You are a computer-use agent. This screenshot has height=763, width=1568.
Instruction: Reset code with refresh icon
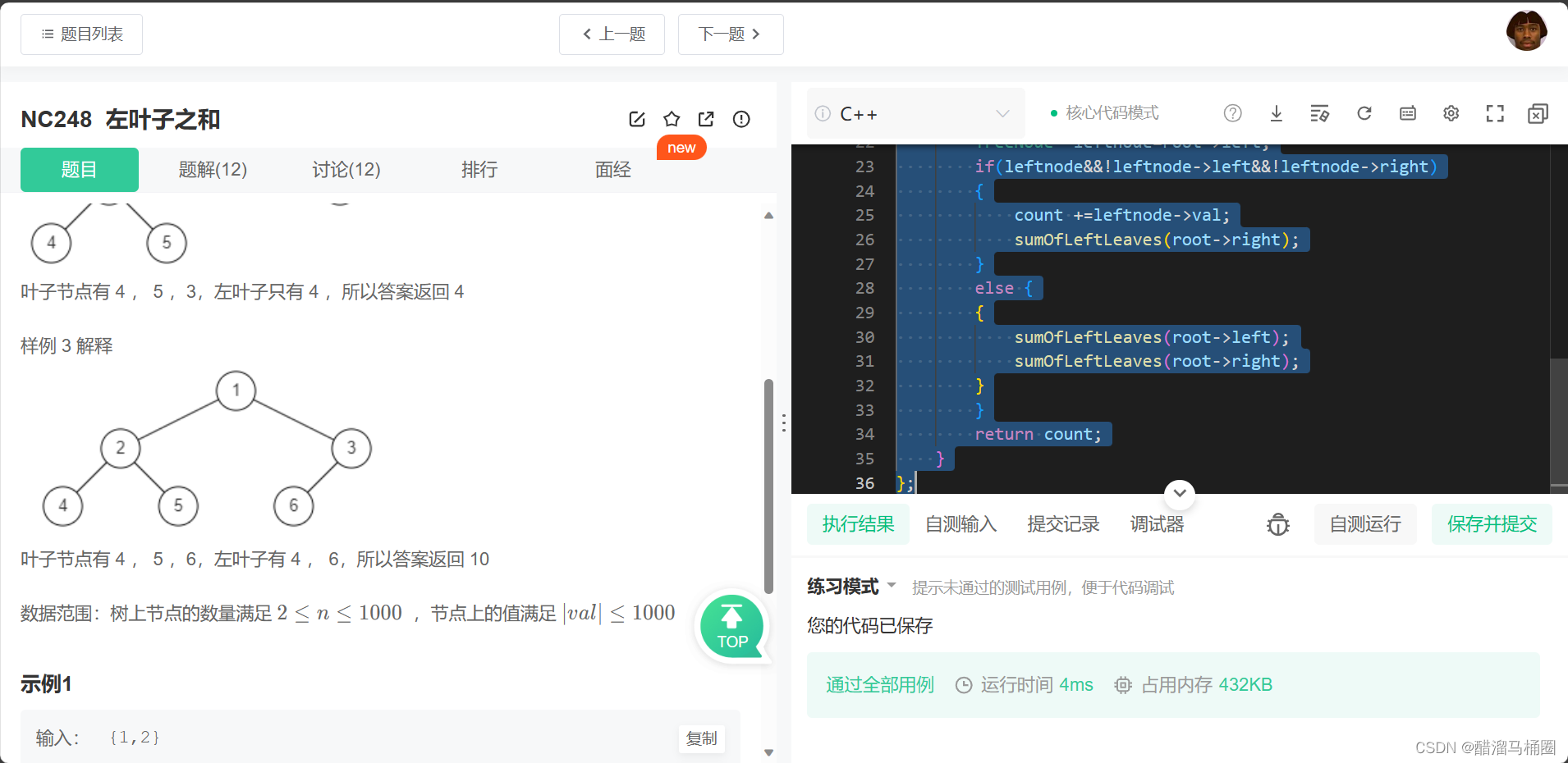1364,113
